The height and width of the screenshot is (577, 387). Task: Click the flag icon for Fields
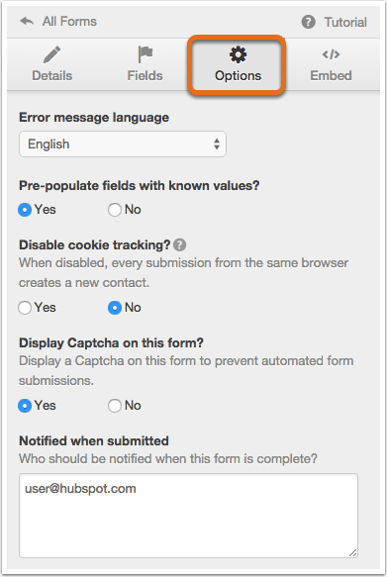tap(145, 54)
